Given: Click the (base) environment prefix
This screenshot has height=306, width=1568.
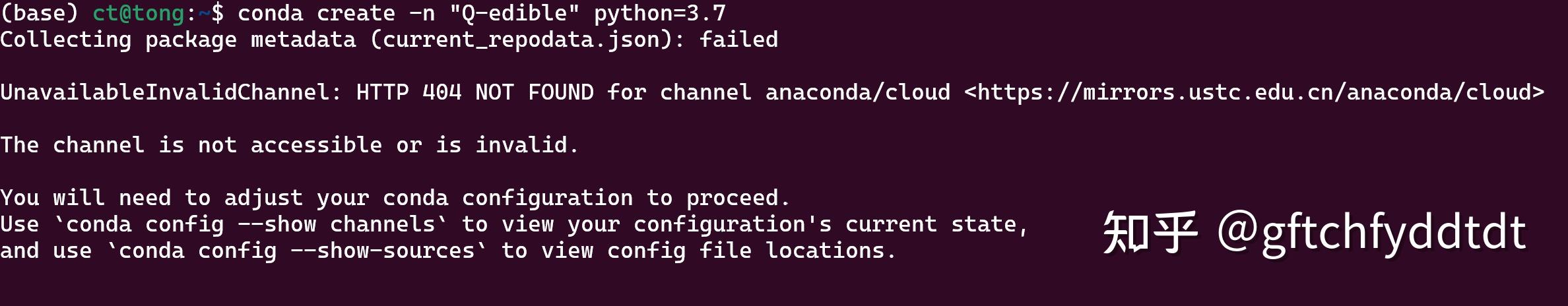Looking at the screenshot, I should pyautogui.click(x=40, y=13).
